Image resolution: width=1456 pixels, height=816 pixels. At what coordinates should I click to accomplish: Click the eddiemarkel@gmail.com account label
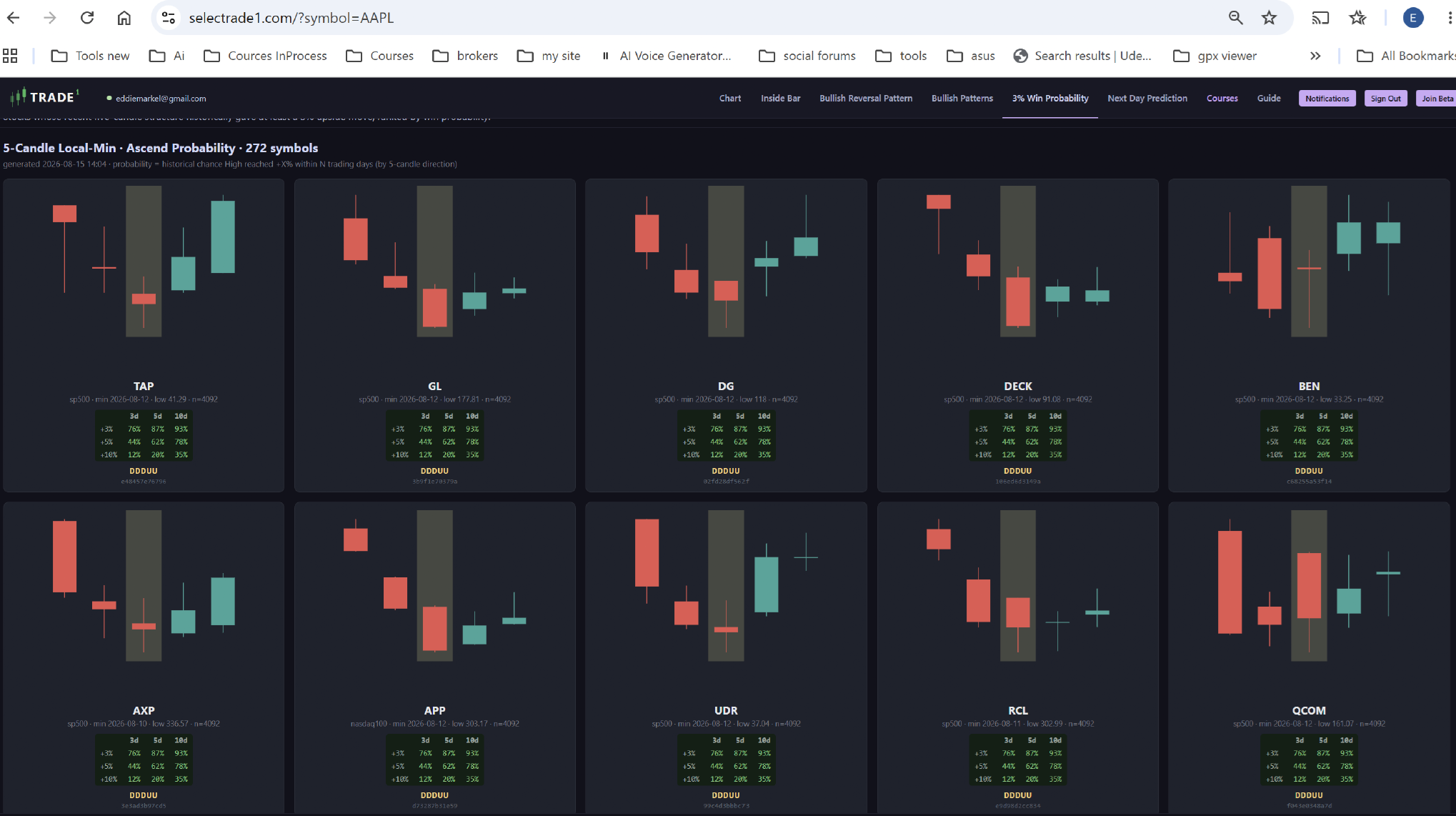tap(161, 99)
